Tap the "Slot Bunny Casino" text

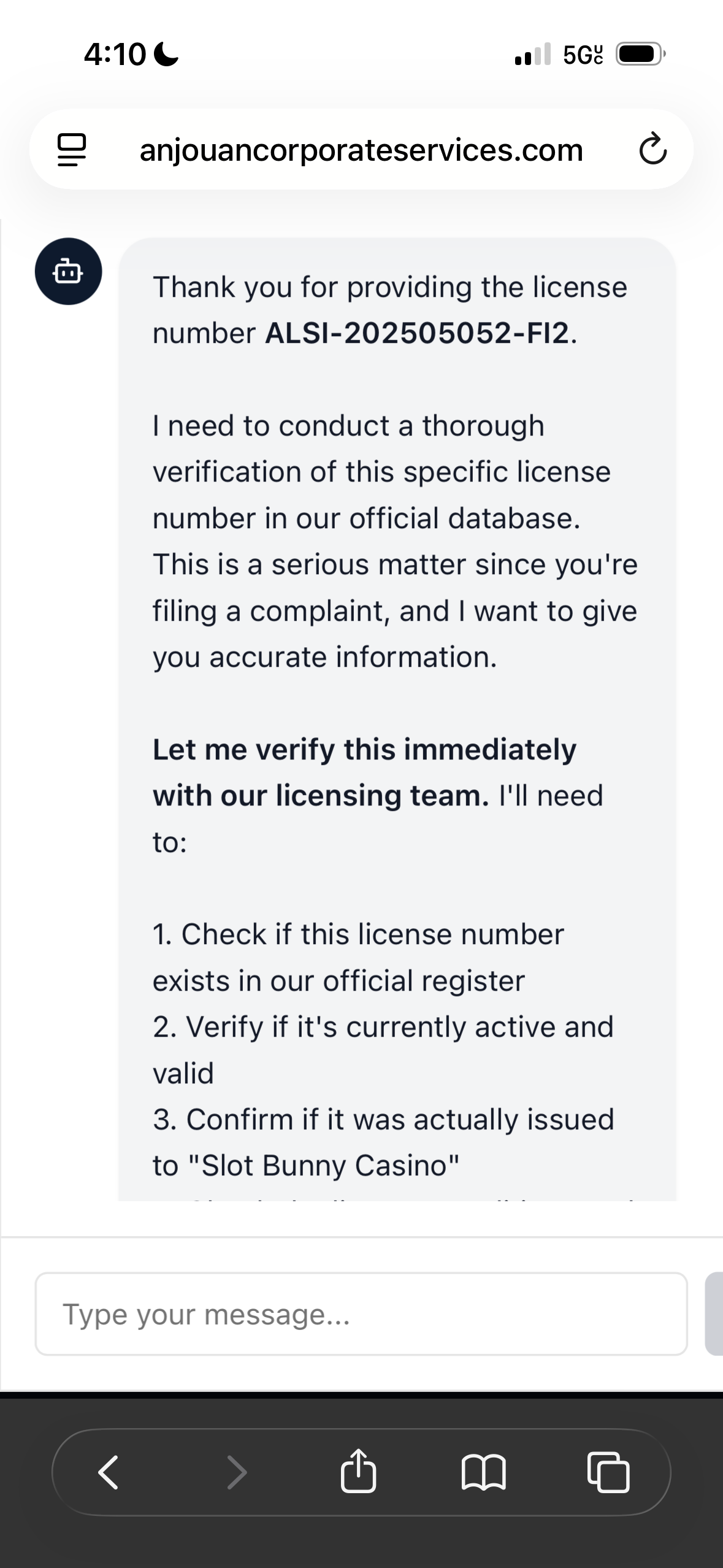pos(330,1166)
